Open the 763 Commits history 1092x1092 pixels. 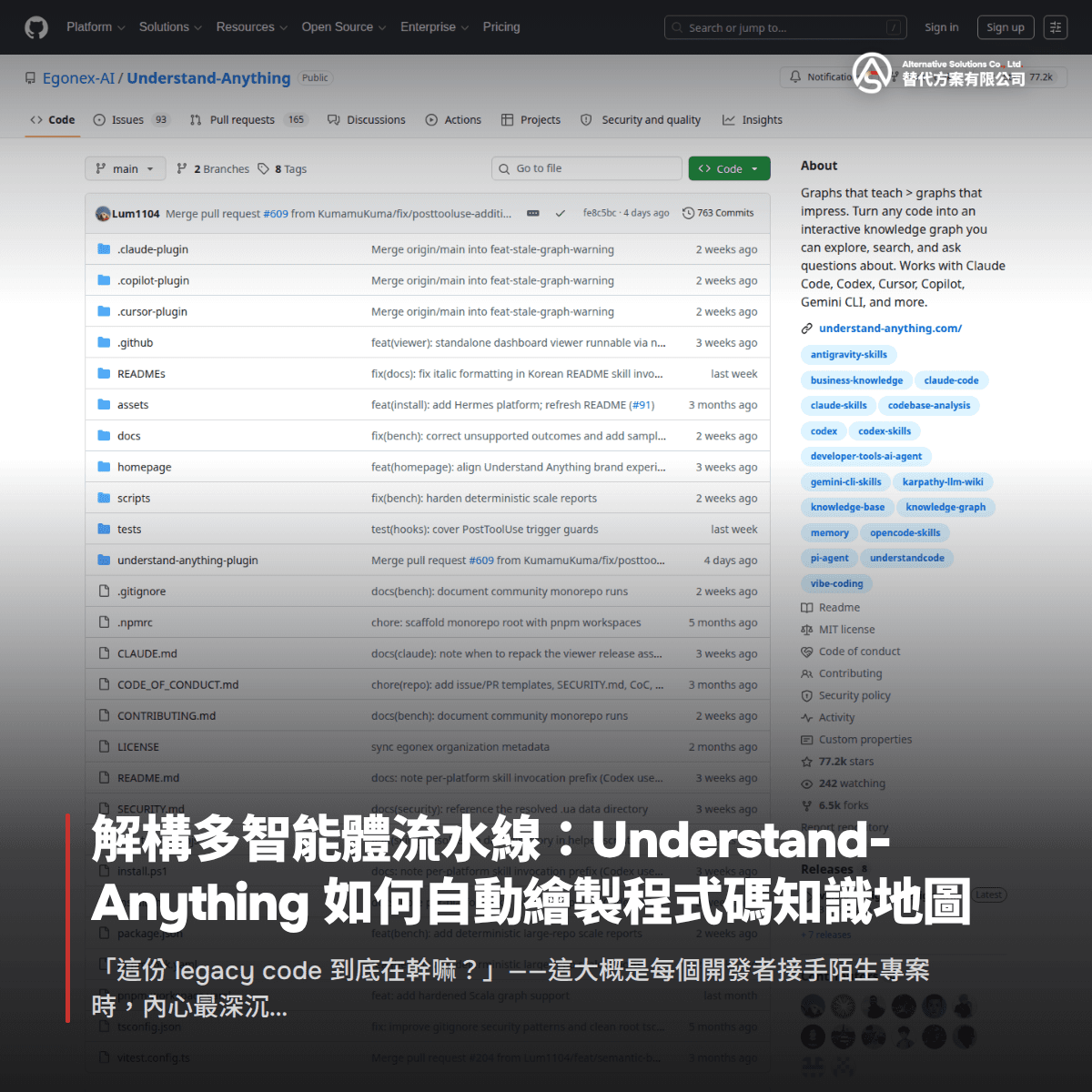click(718, 213)
